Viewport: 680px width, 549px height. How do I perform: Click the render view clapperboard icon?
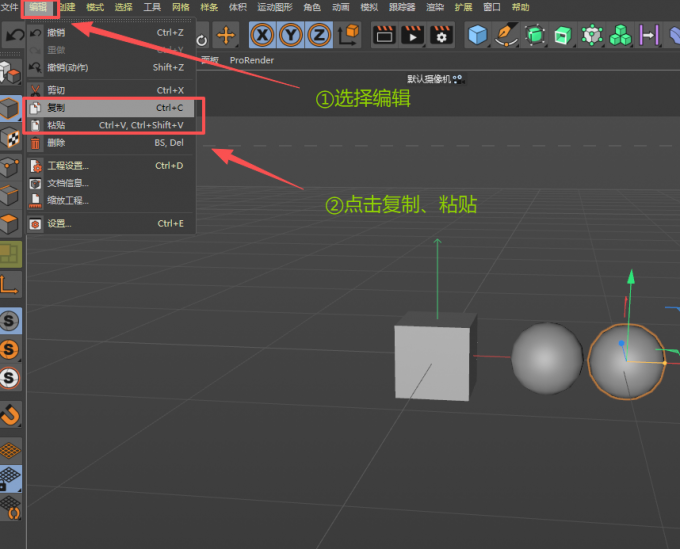(384, 36)
